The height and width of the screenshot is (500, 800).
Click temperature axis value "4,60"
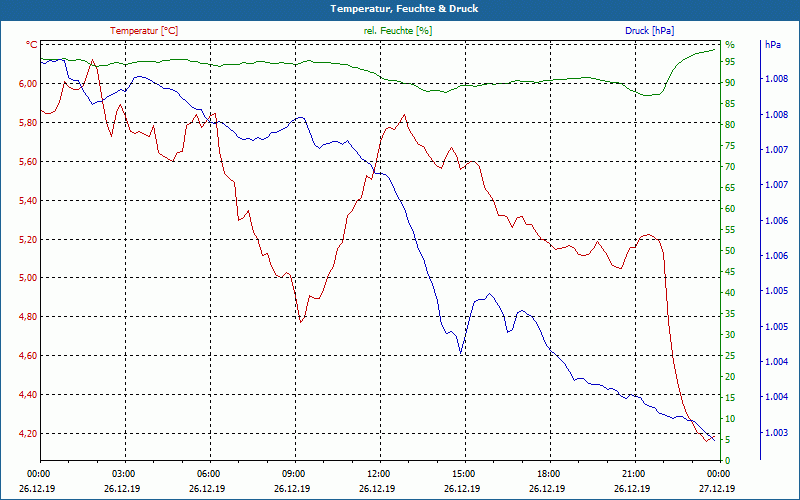point(28,356)
